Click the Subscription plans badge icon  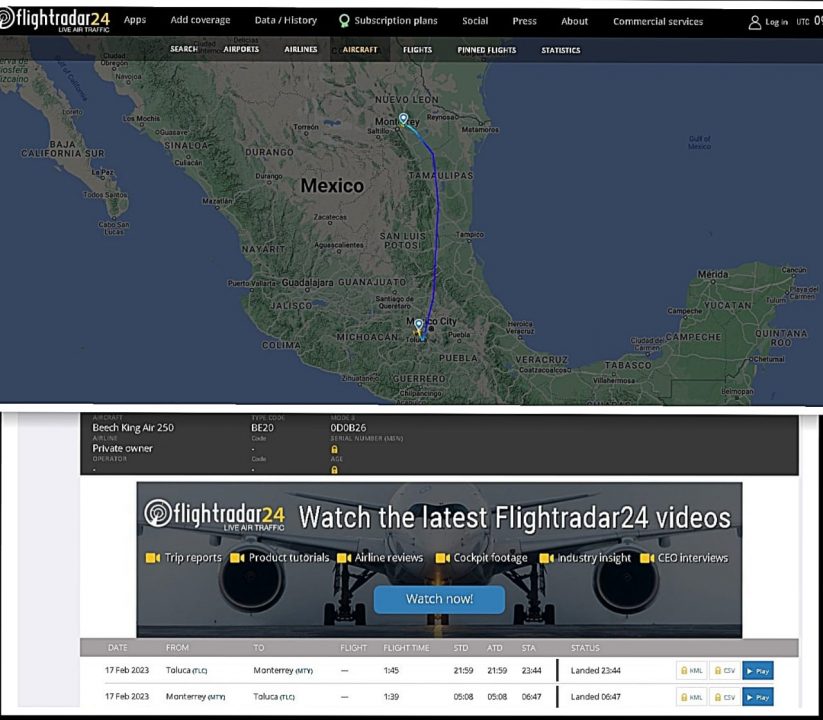344,20
